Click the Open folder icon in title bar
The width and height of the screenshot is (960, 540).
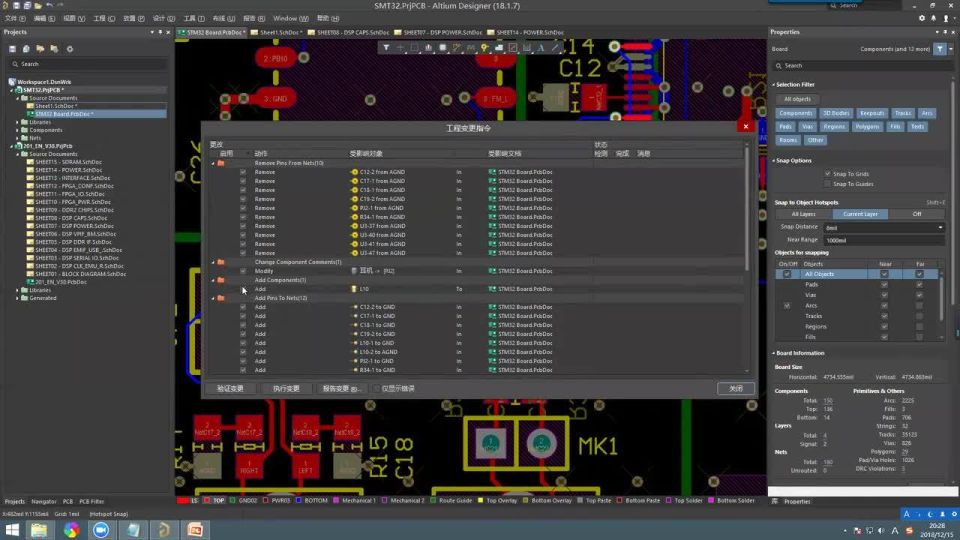click(x=38, y=6)
